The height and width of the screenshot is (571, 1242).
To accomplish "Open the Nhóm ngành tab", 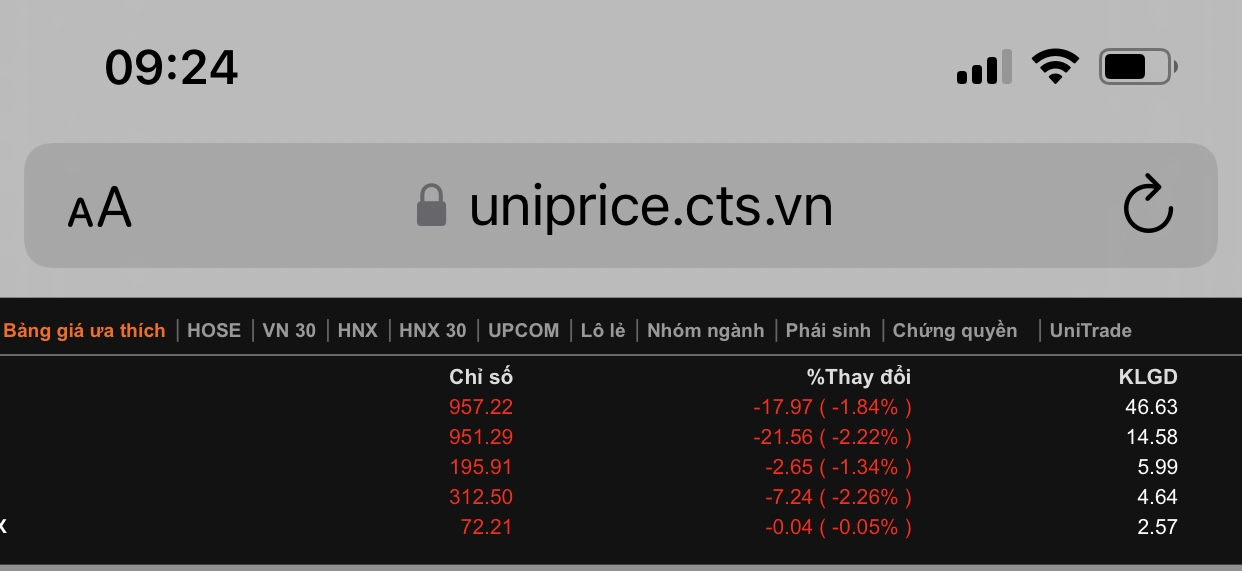I will coord(705,331).
